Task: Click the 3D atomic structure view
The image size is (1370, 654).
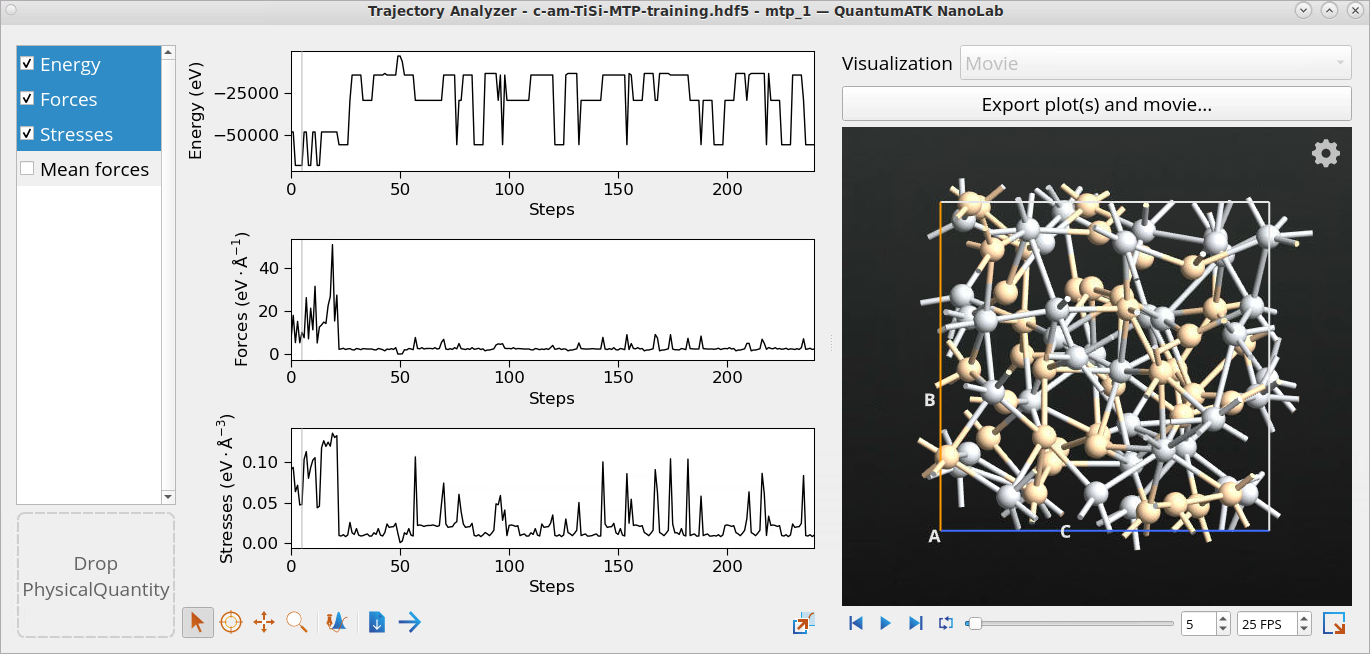Action: pyautogui.click(x=1095, y=366)
